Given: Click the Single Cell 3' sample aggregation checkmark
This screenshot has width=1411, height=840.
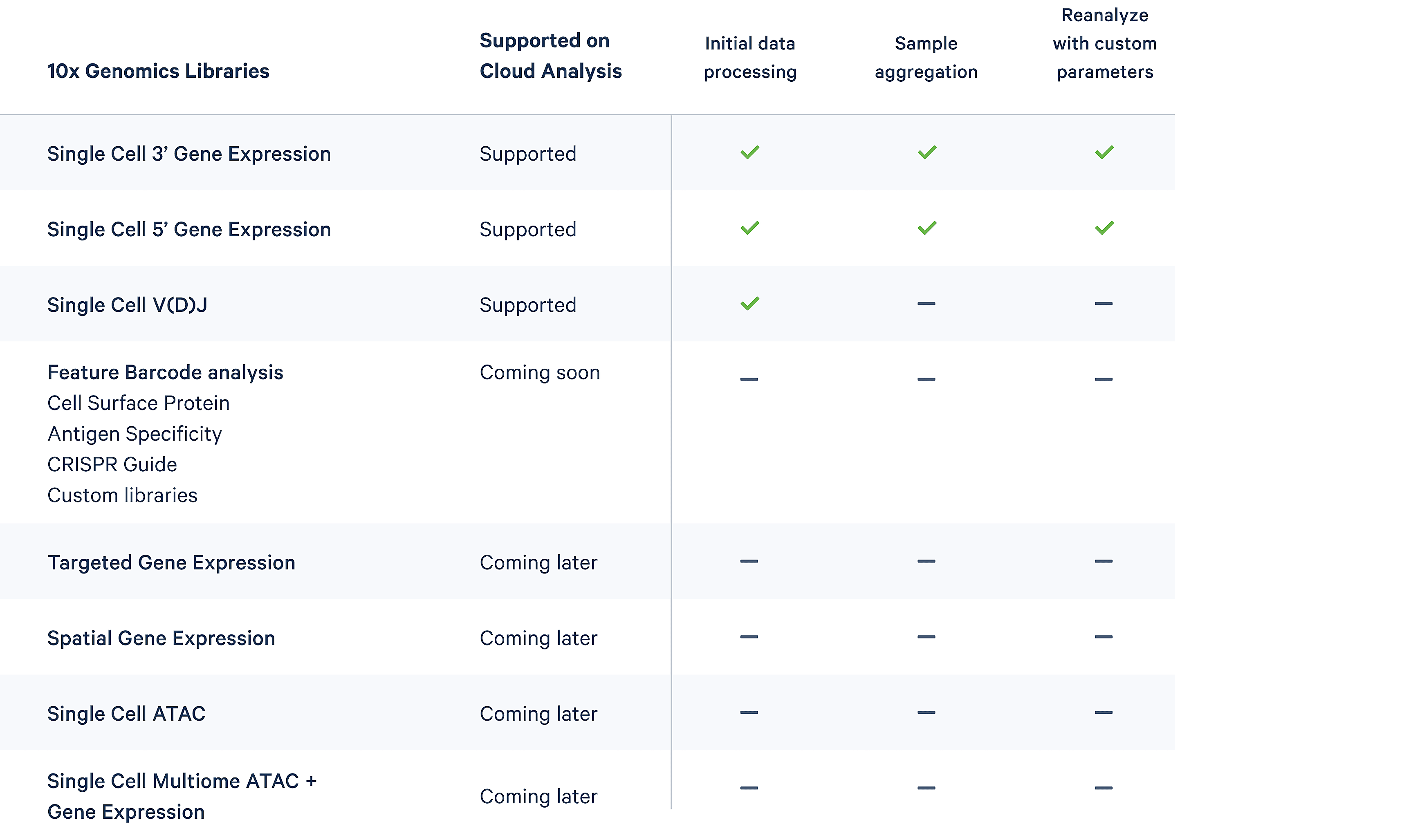Looking at the screenshot, I should 927,153.
